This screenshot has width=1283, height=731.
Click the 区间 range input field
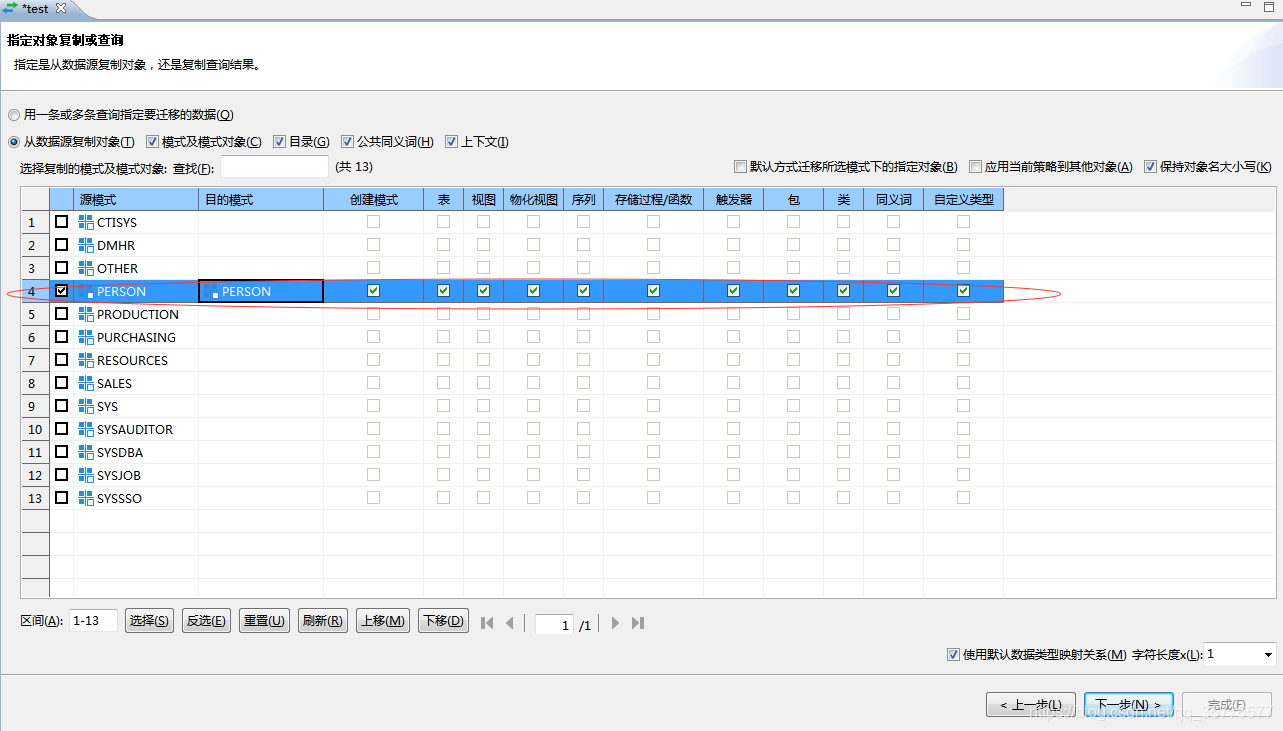click(93, 621)
